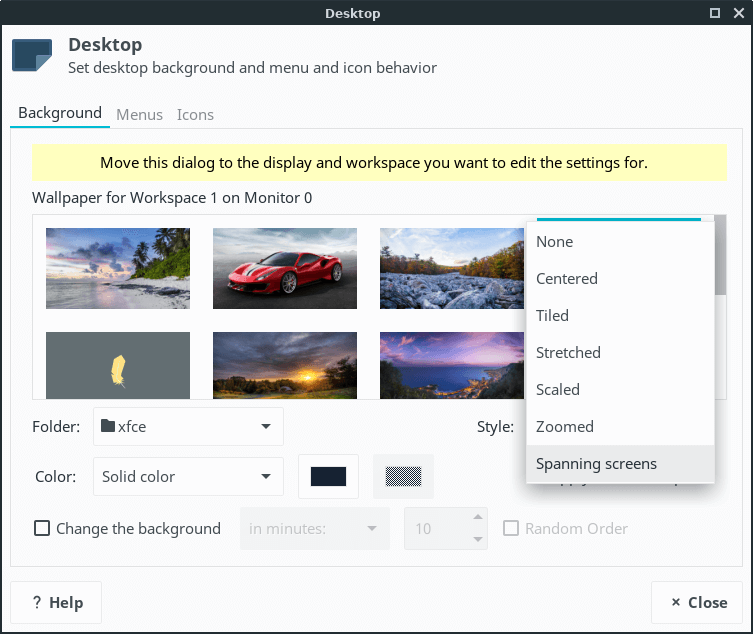Viewport: 753px width, 634px height.
Task: Select the rocky river landscape wallpaper
Action: [x=452, y=268]
